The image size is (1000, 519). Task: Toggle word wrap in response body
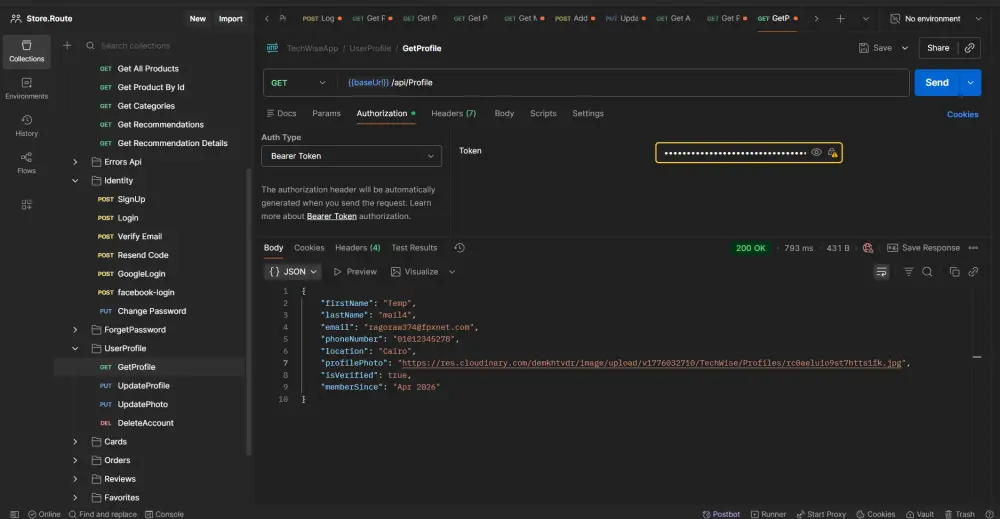point(881,272)
